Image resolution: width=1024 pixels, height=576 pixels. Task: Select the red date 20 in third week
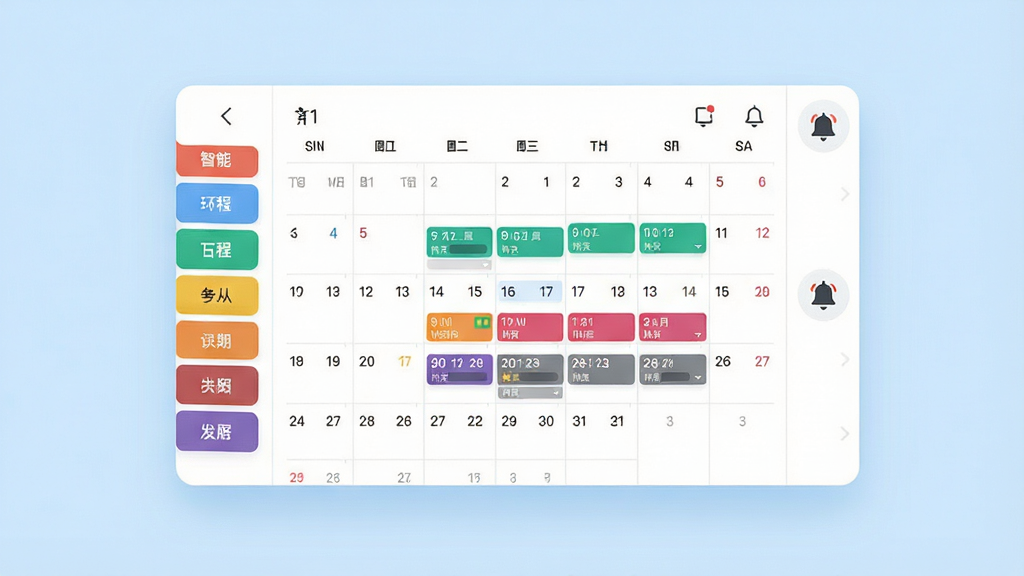(762, 292)
